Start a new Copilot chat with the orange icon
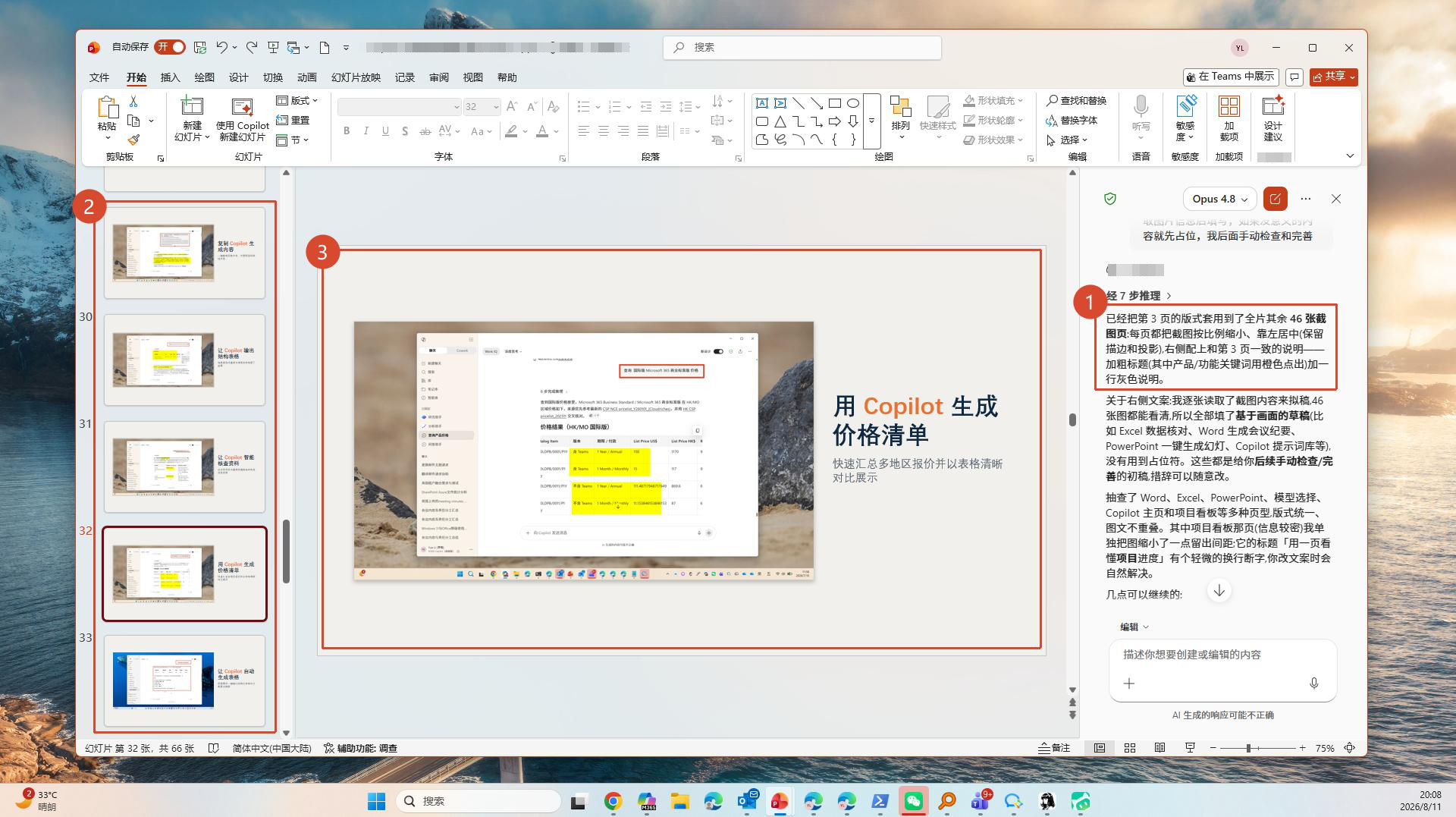Screen dimensions: 1456x817 click(x=1276, y=199)
